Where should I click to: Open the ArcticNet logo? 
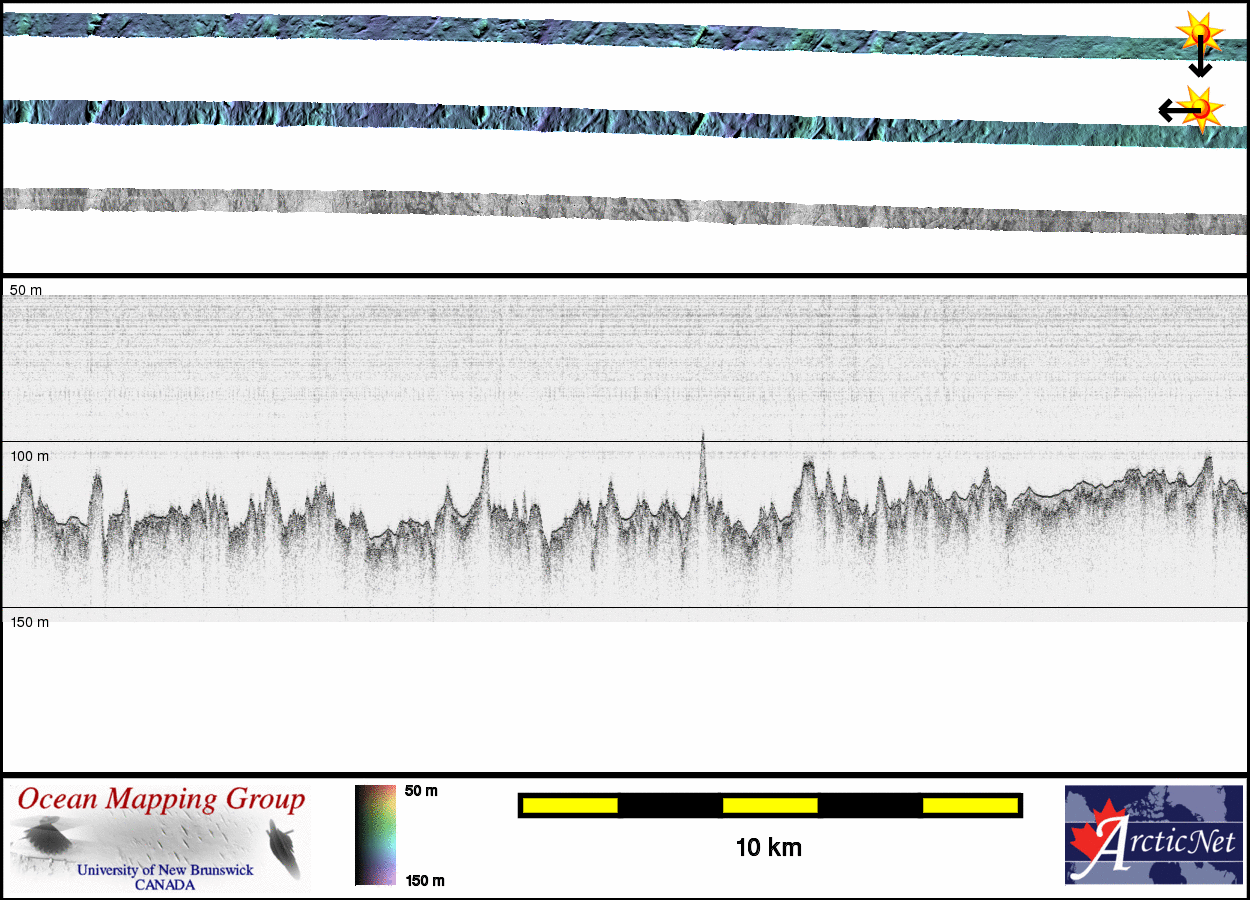click(1154, 835)
